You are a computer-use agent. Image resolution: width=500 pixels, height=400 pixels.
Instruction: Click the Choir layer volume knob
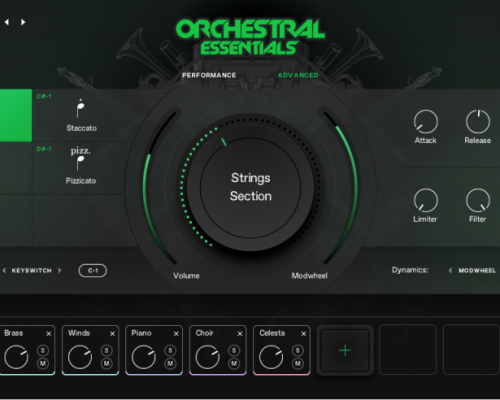pyautogui.click(x=207, y=357)
